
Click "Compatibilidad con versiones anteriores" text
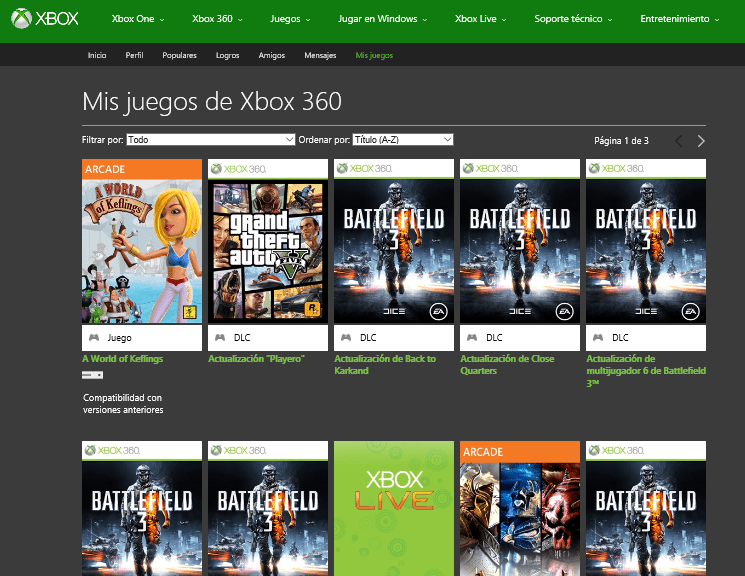click(123, 403)
